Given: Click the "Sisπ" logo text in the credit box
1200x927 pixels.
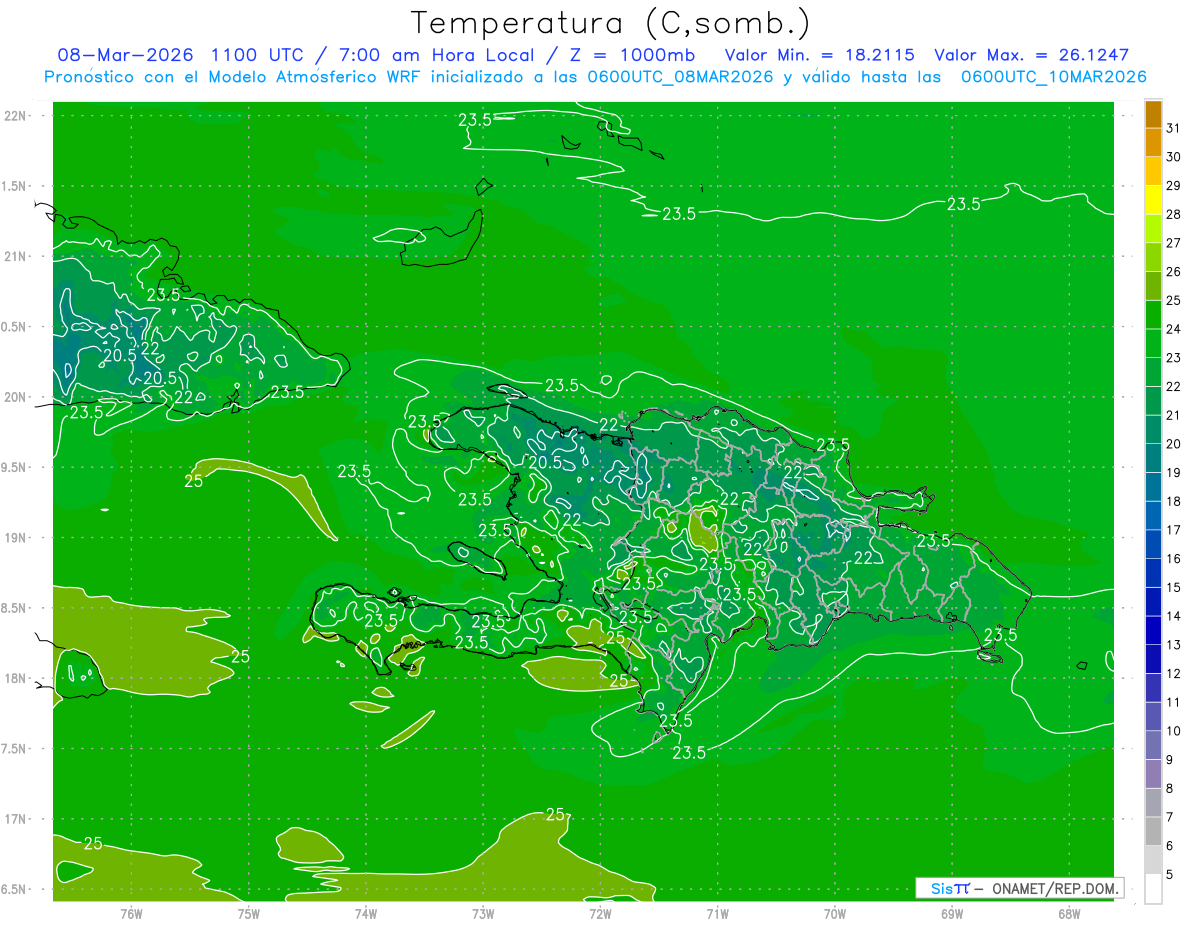Looking at the screenshot, I should [x=950, y=888].
